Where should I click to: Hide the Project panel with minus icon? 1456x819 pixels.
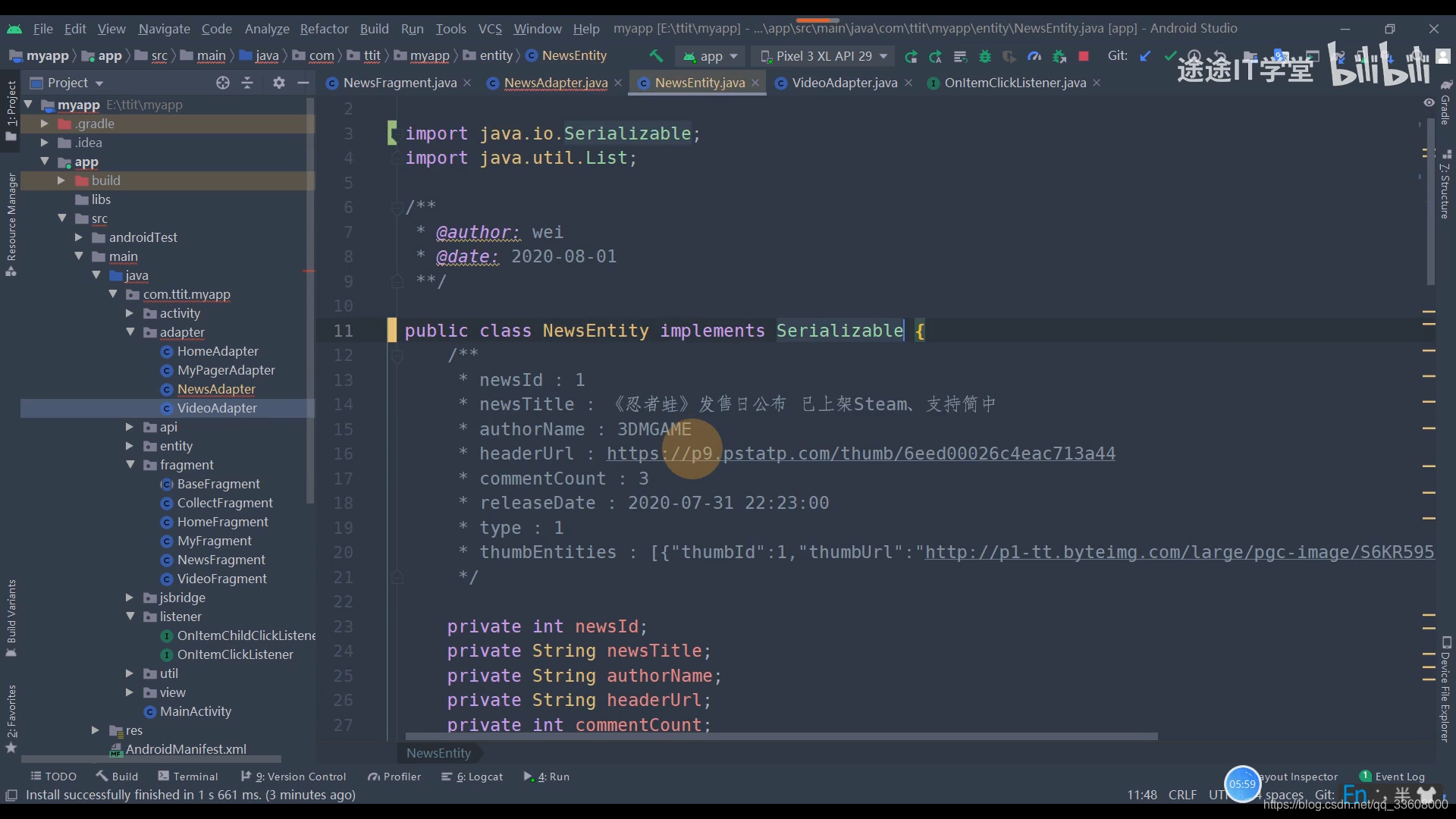tap(303, 83)
